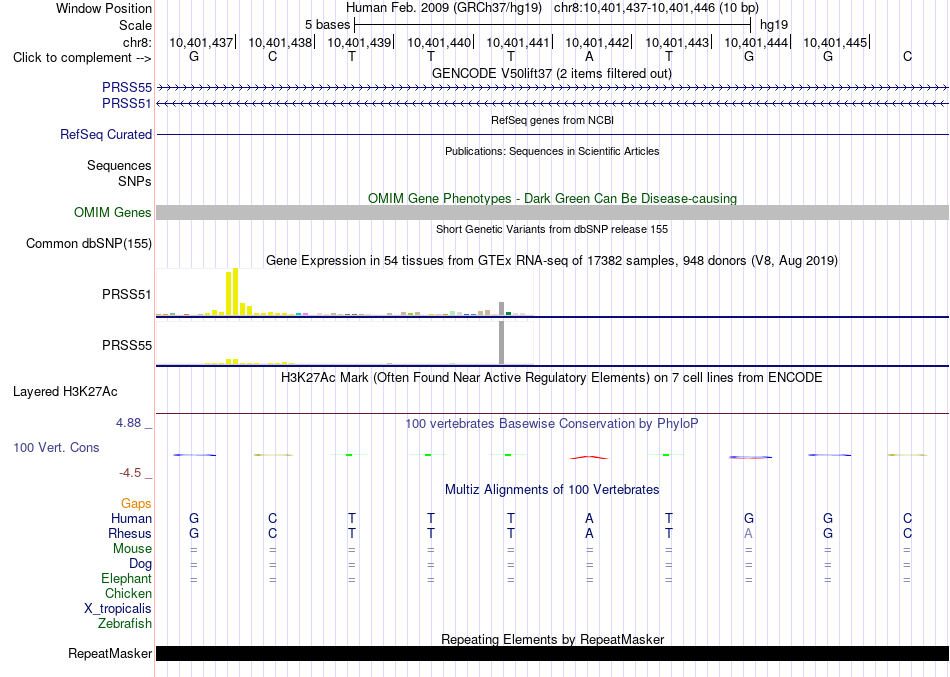Click the -4.5 PhyloP lower scale value

tap(130, 473)
